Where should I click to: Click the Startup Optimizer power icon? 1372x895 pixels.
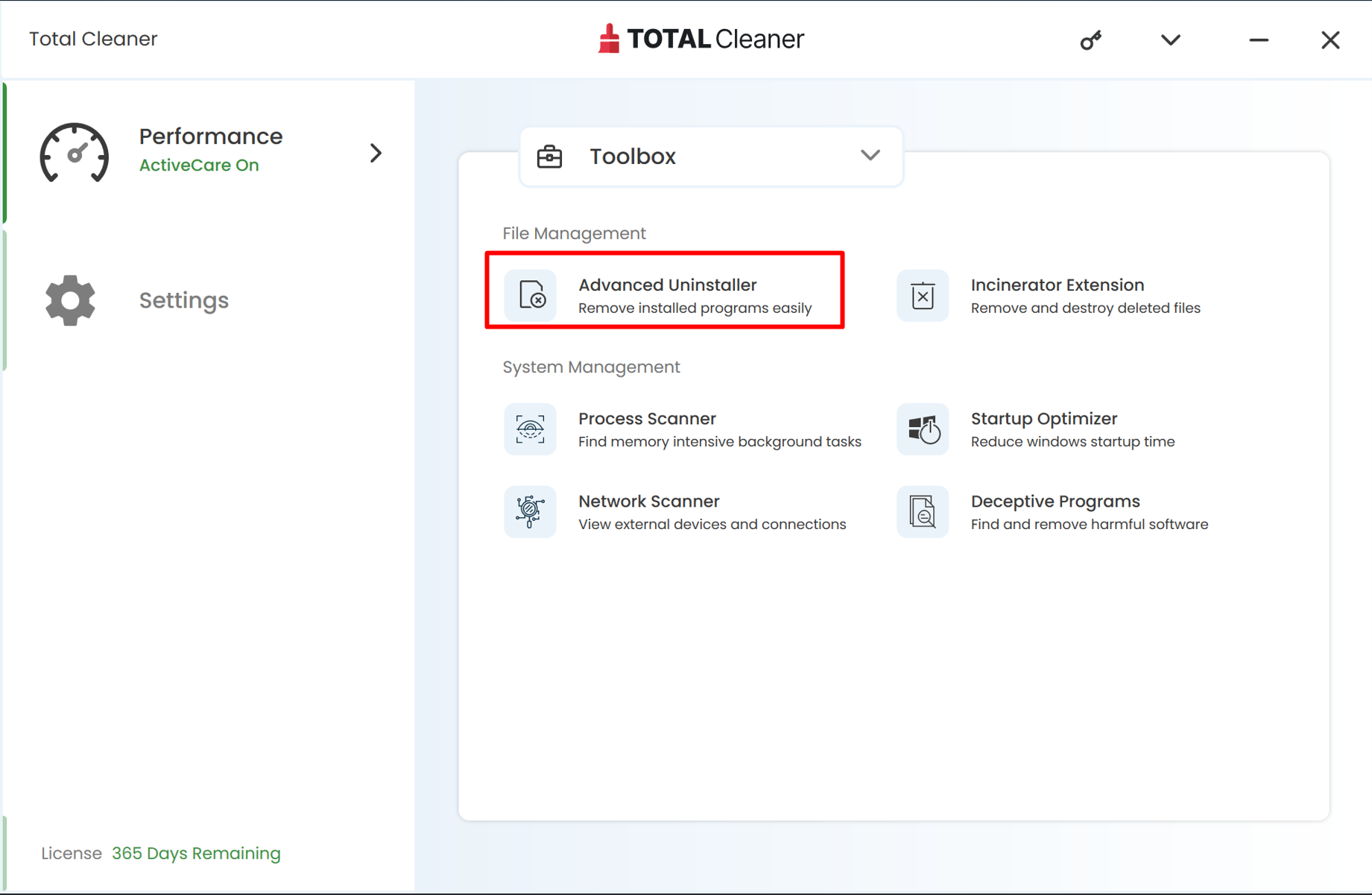pyautogui.click(x=923, y=429)
